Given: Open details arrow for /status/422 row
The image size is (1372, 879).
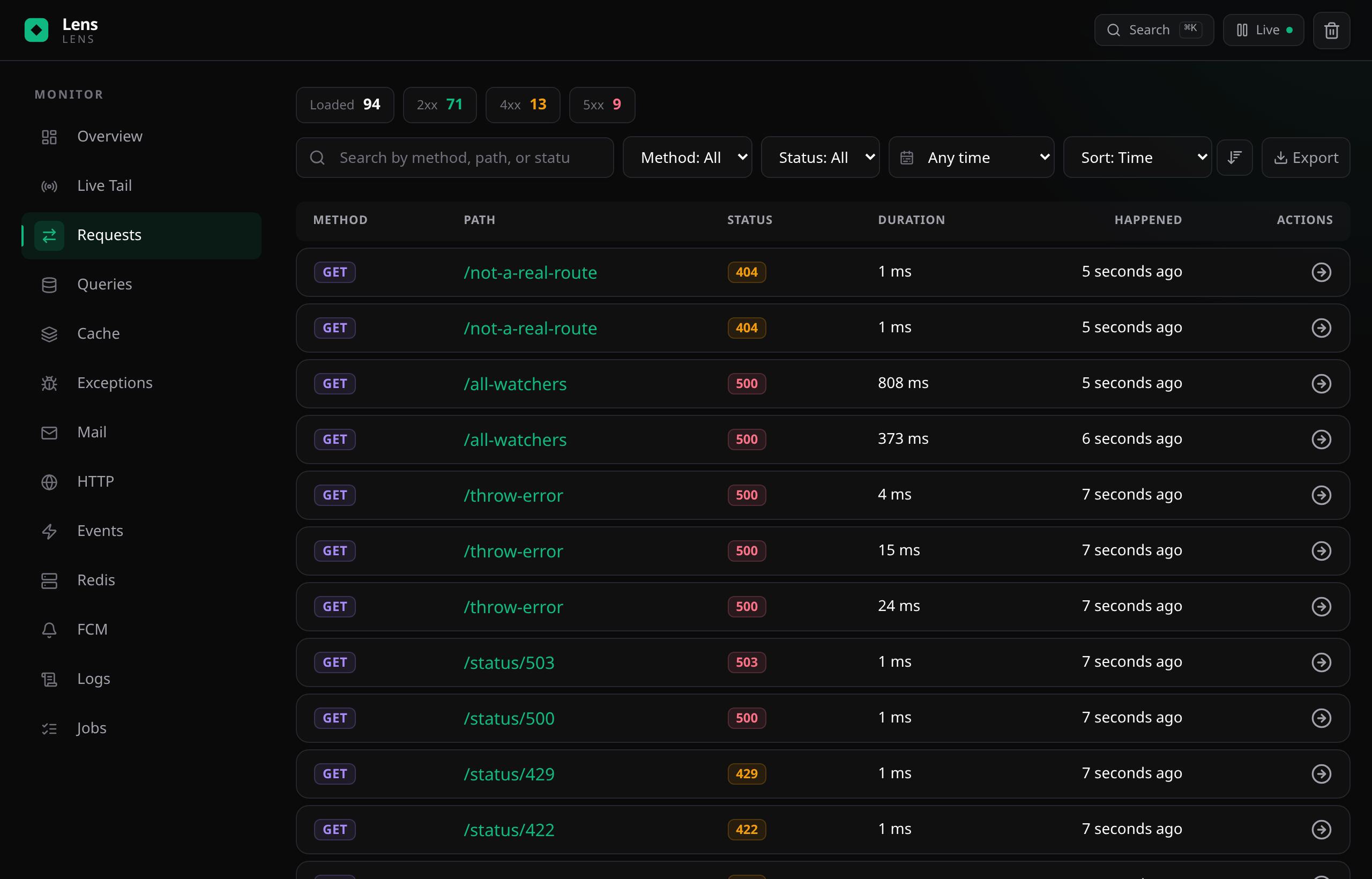Looking at the screenshot, I should click(1321, 830).
